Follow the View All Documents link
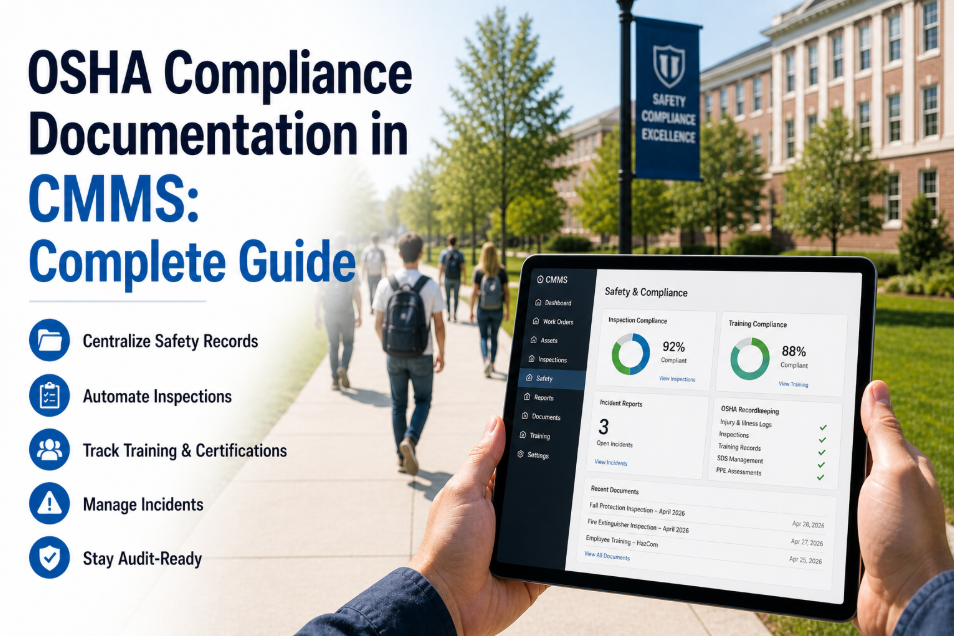 tap(607, 556)
